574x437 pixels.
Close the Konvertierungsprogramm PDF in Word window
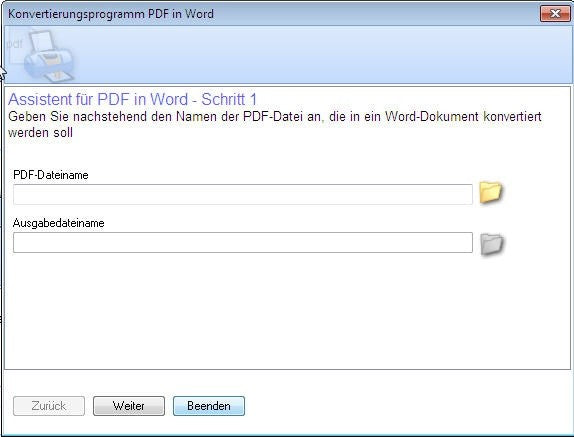(x=555, y=14)
